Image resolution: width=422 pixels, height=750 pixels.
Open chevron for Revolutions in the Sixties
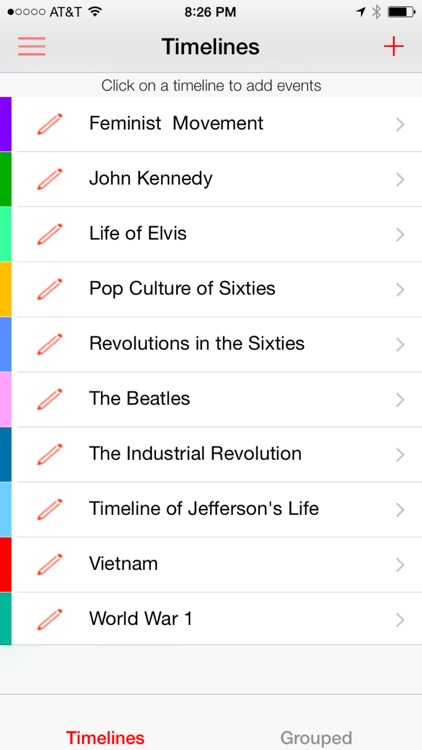[400, 344]
